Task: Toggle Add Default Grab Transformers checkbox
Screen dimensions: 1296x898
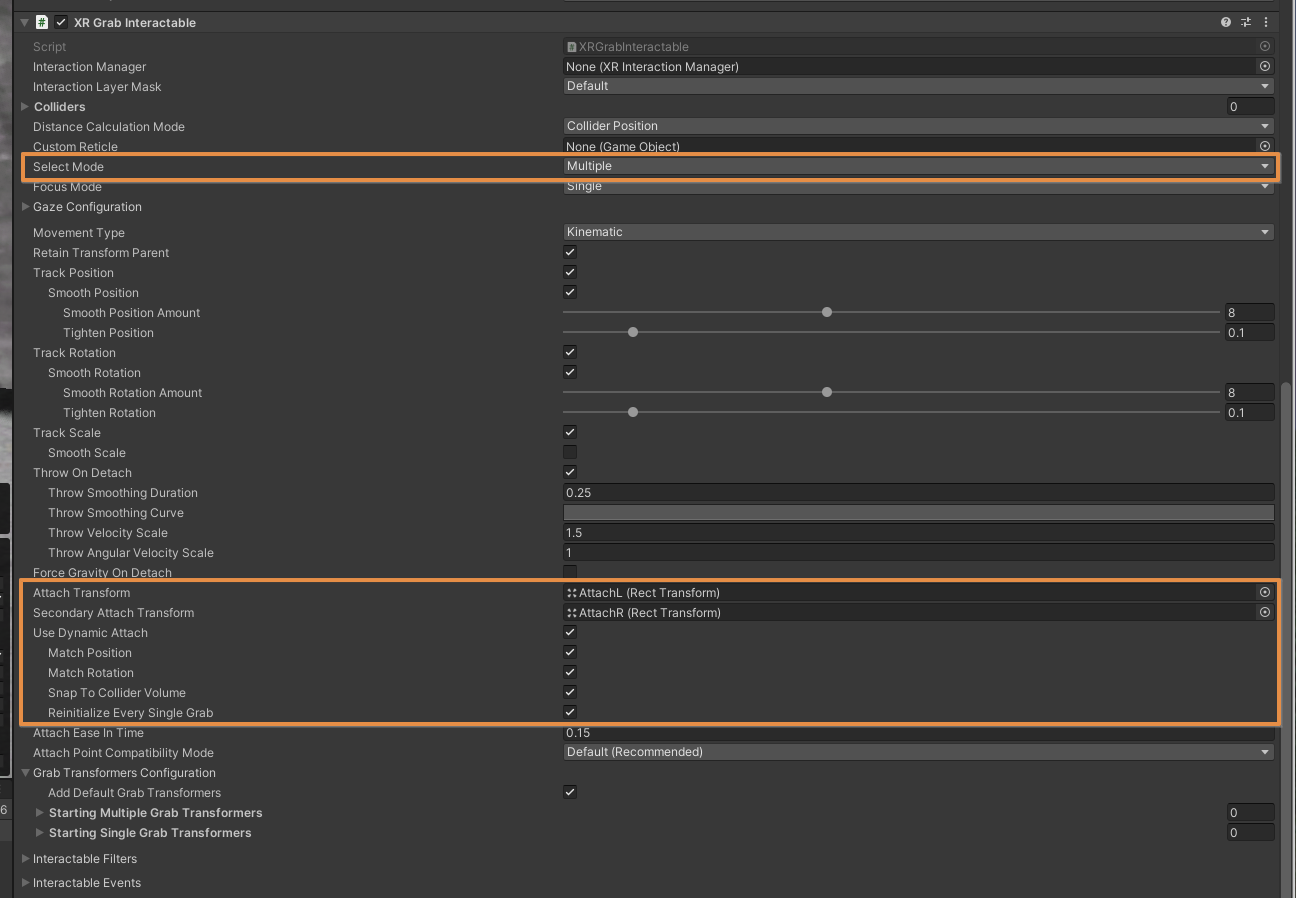Action: click(x=570, y=792)
